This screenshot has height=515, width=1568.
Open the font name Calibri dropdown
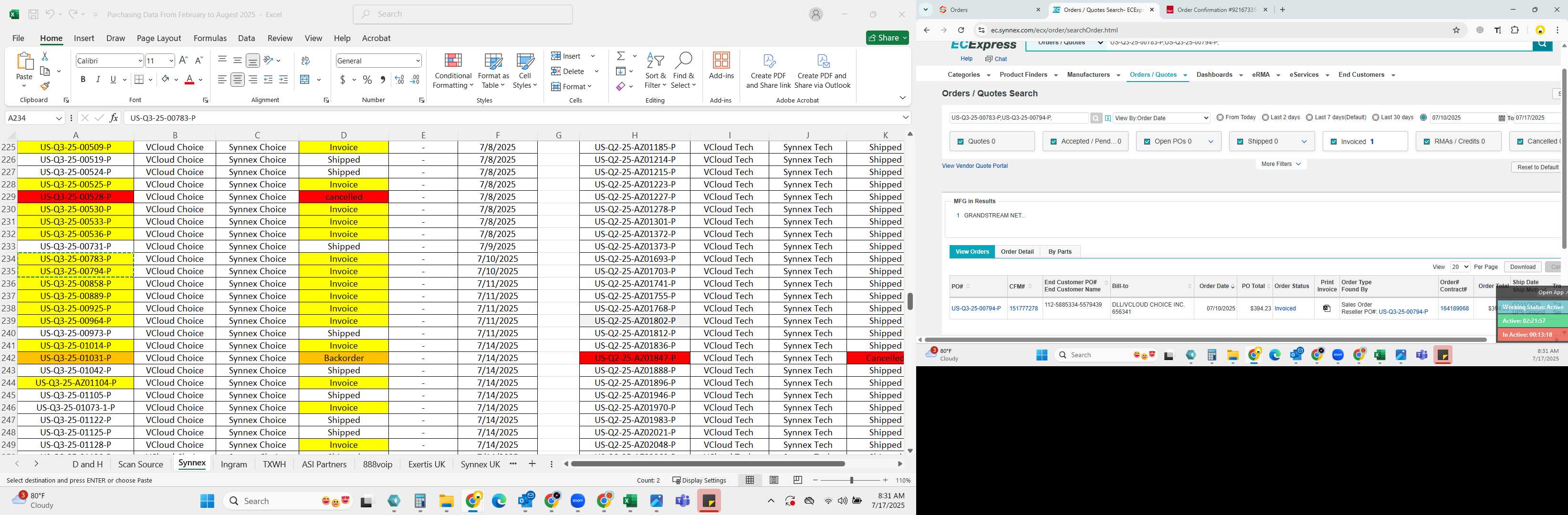pos(140,60)
